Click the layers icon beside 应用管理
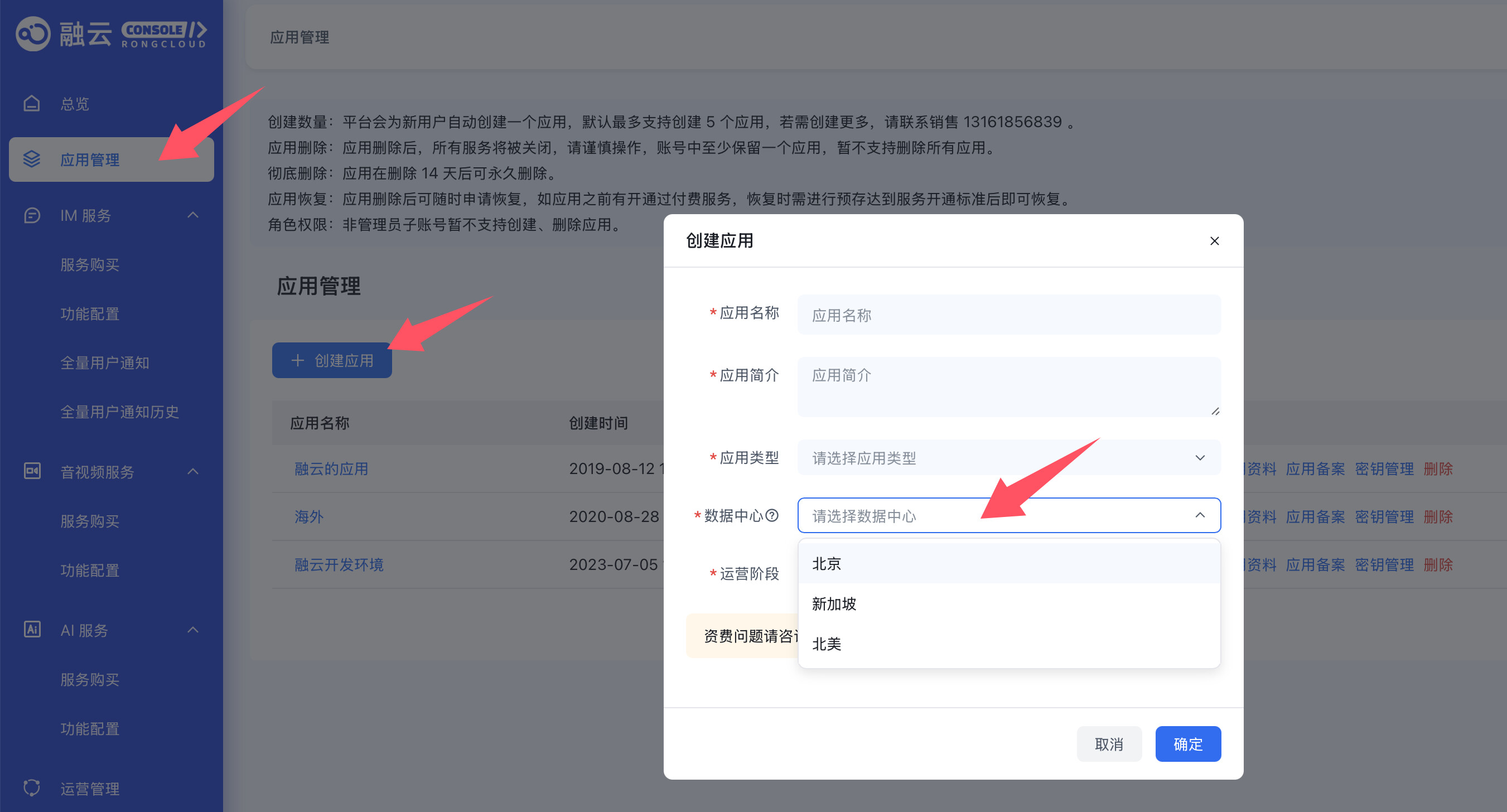This screenshot has width=1507, height=812. [x=32, y=159]
